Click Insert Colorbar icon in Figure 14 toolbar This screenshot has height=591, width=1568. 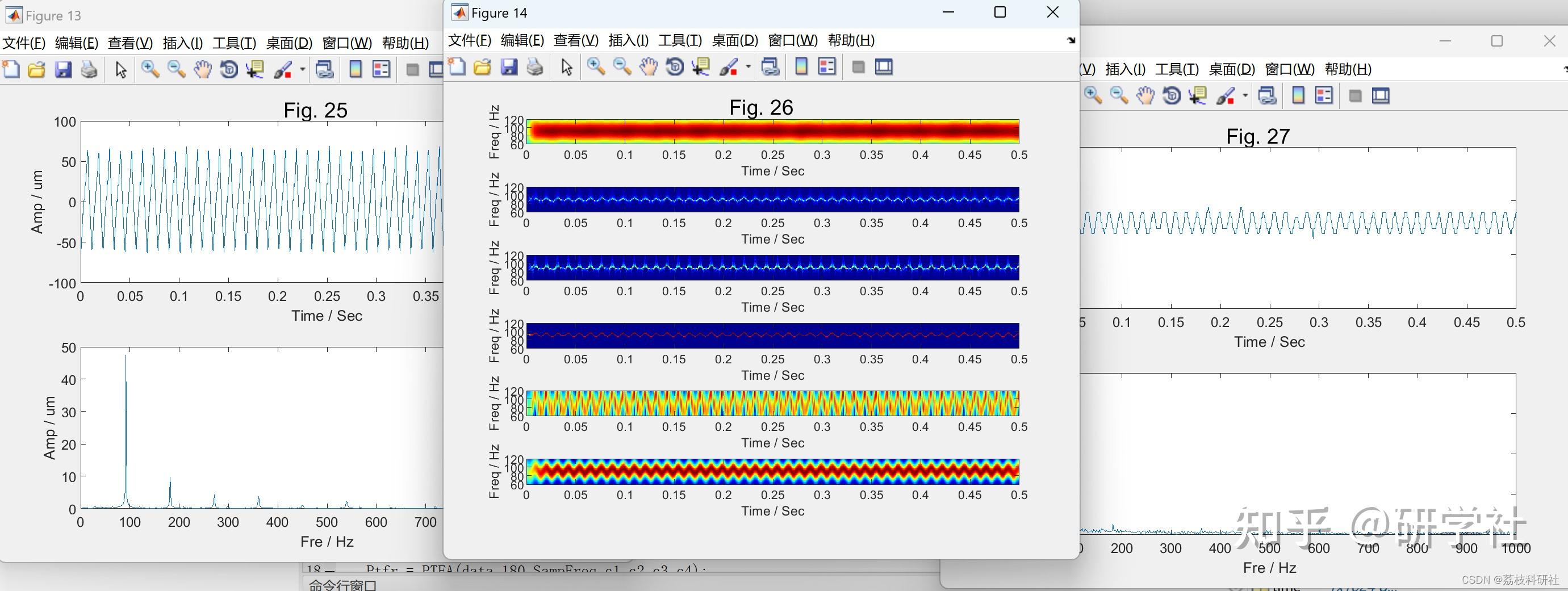[x=801, y=67]
